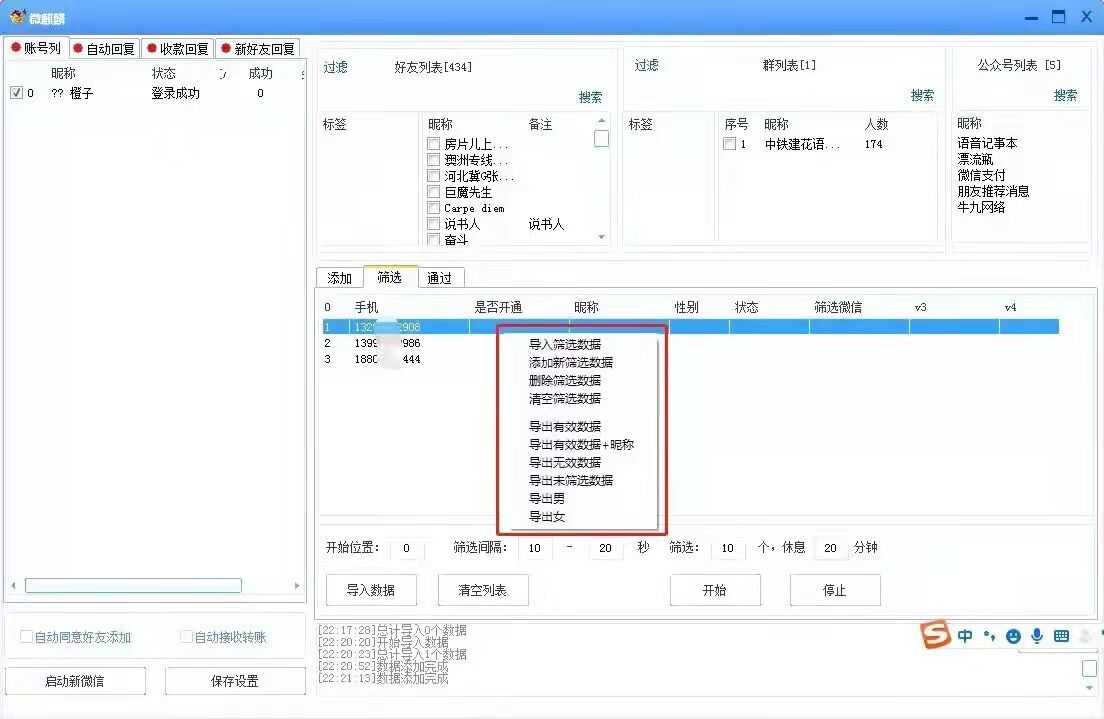Image resolution: width=1104 pixels, height=719 pixels.
Task: Click the 中/英 language icon in tray
Action: [x=965, y=635]
